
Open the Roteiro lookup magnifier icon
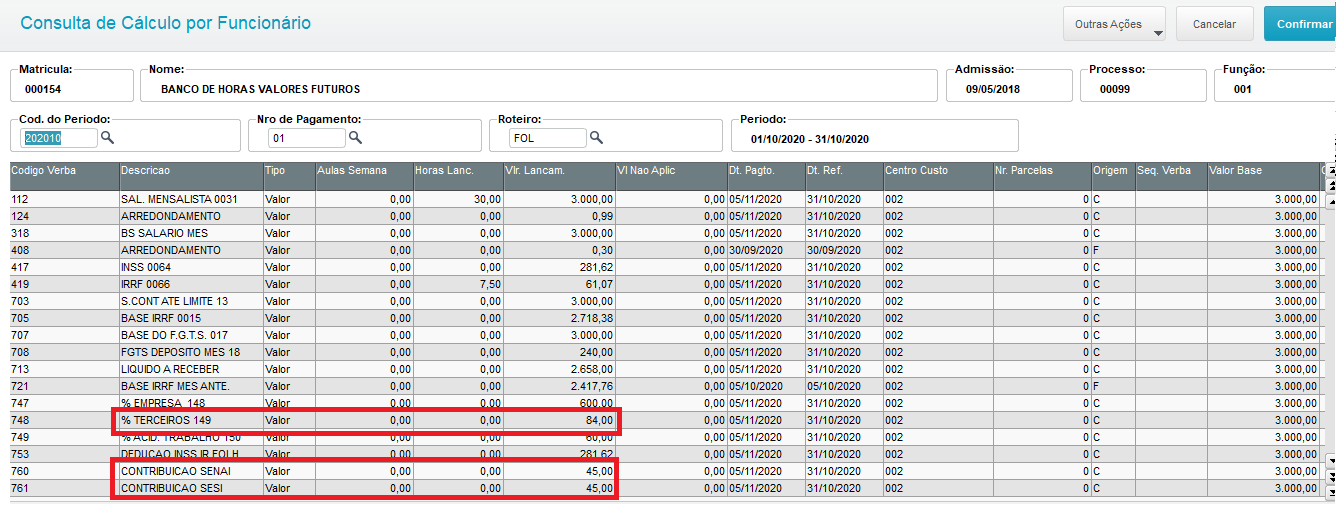pyautogui.click(x=596, y=138)
